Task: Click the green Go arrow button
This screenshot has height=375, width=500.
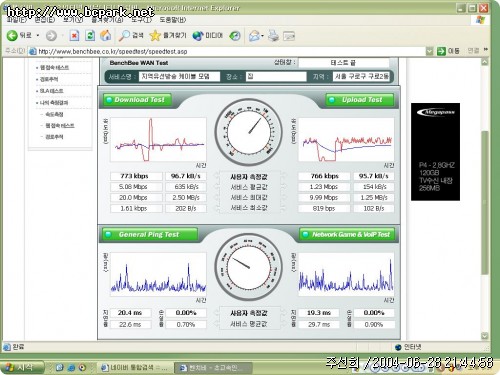Action: click(x=441, y=51)
